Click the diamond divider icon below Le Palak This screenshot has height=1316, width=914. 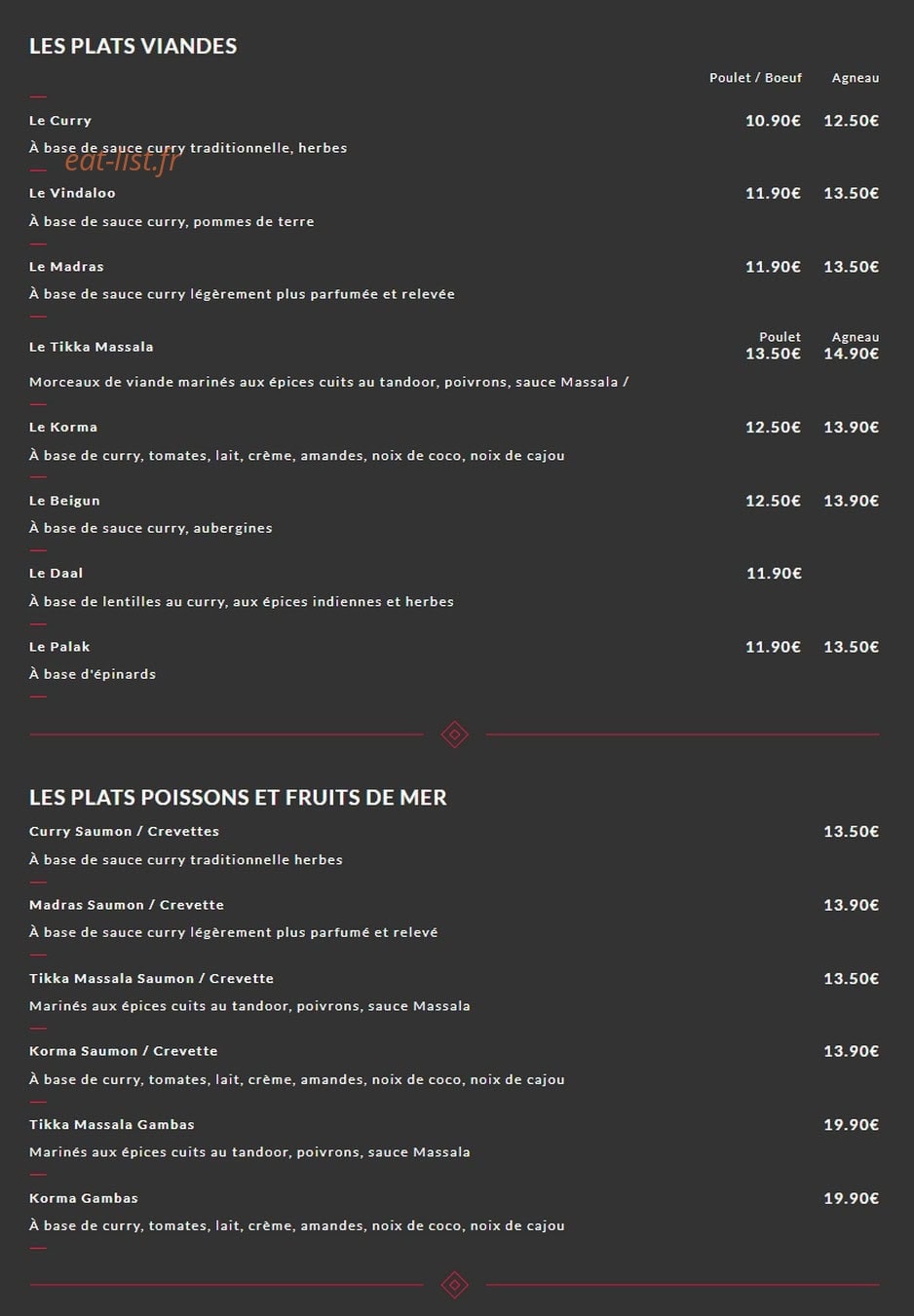pyautogui.click(x=455, y=734)
